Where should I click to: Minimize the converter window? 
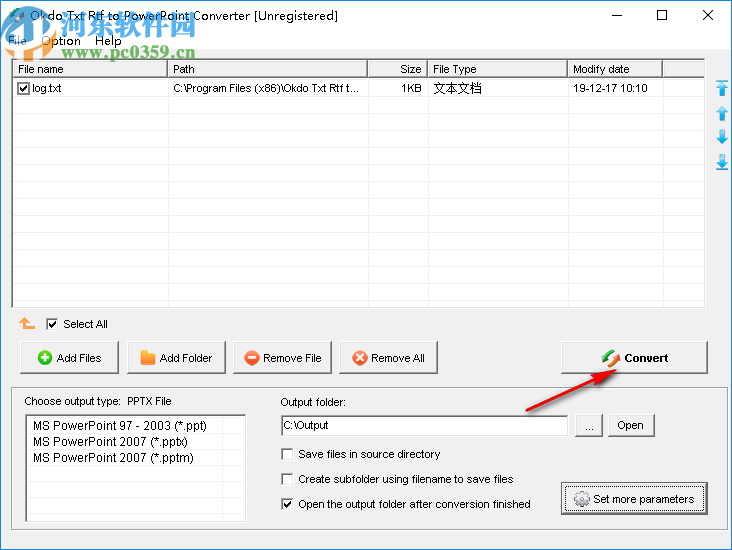coord(617,15)
